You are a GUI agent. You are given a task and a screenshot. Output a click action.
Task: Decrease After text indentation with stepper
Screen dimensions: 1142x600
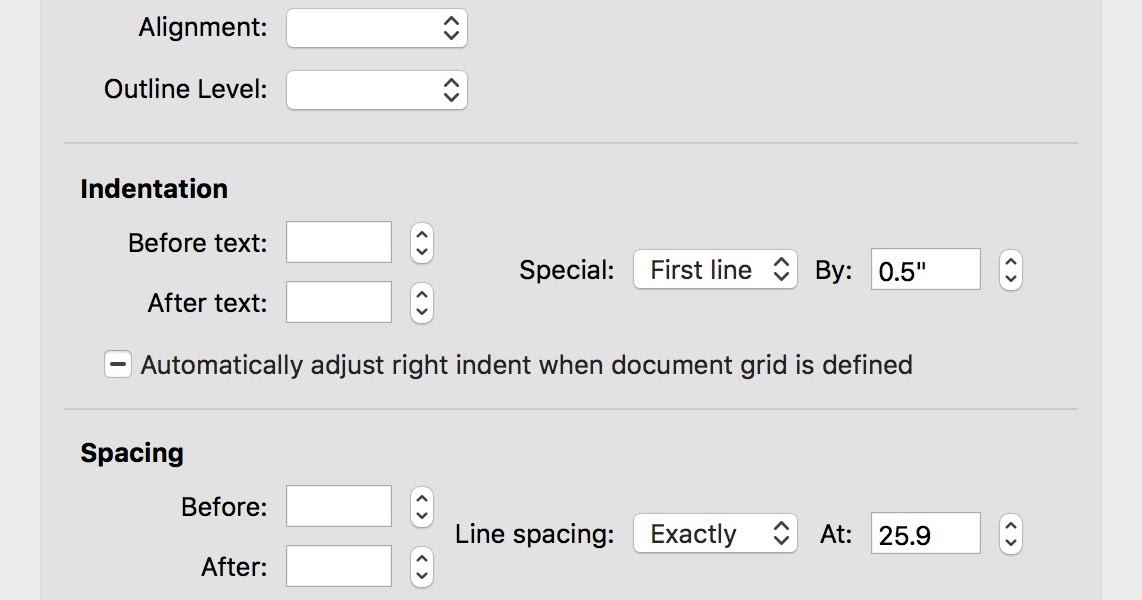click(x=421, y=309)
